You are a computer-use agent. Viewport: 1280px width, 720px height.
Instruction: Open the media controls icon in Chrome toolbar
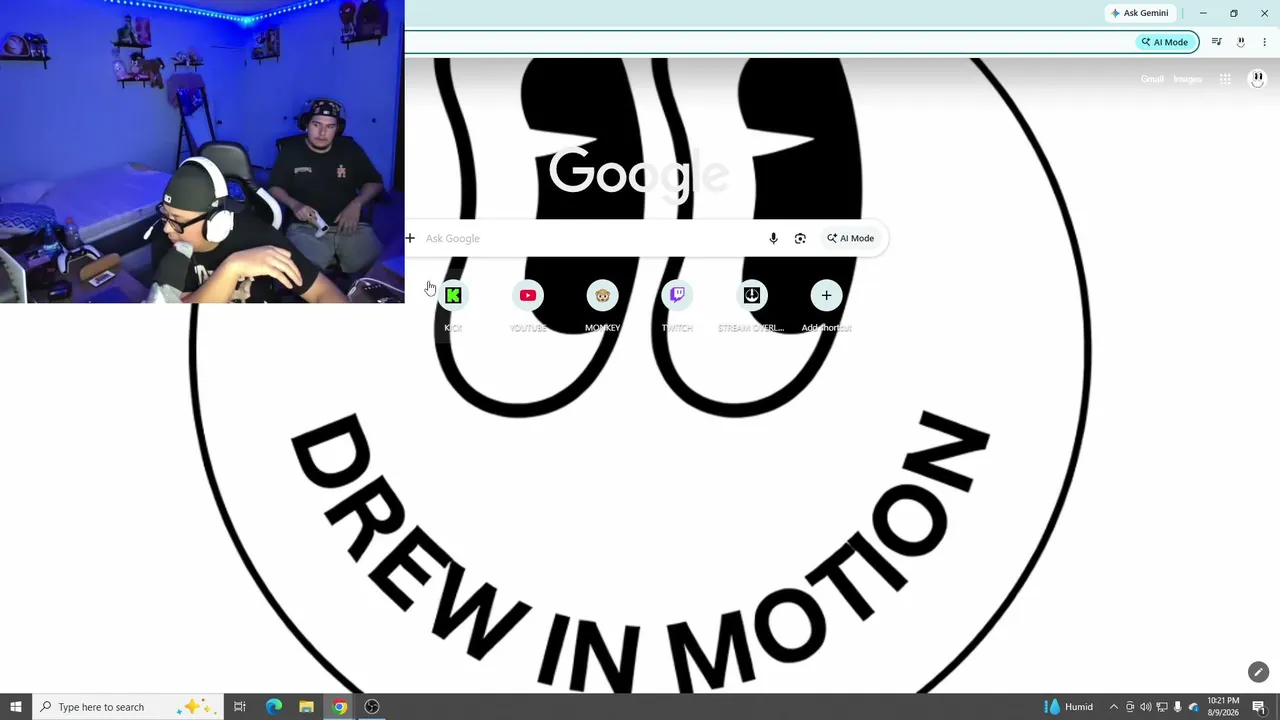[1216, 42]
